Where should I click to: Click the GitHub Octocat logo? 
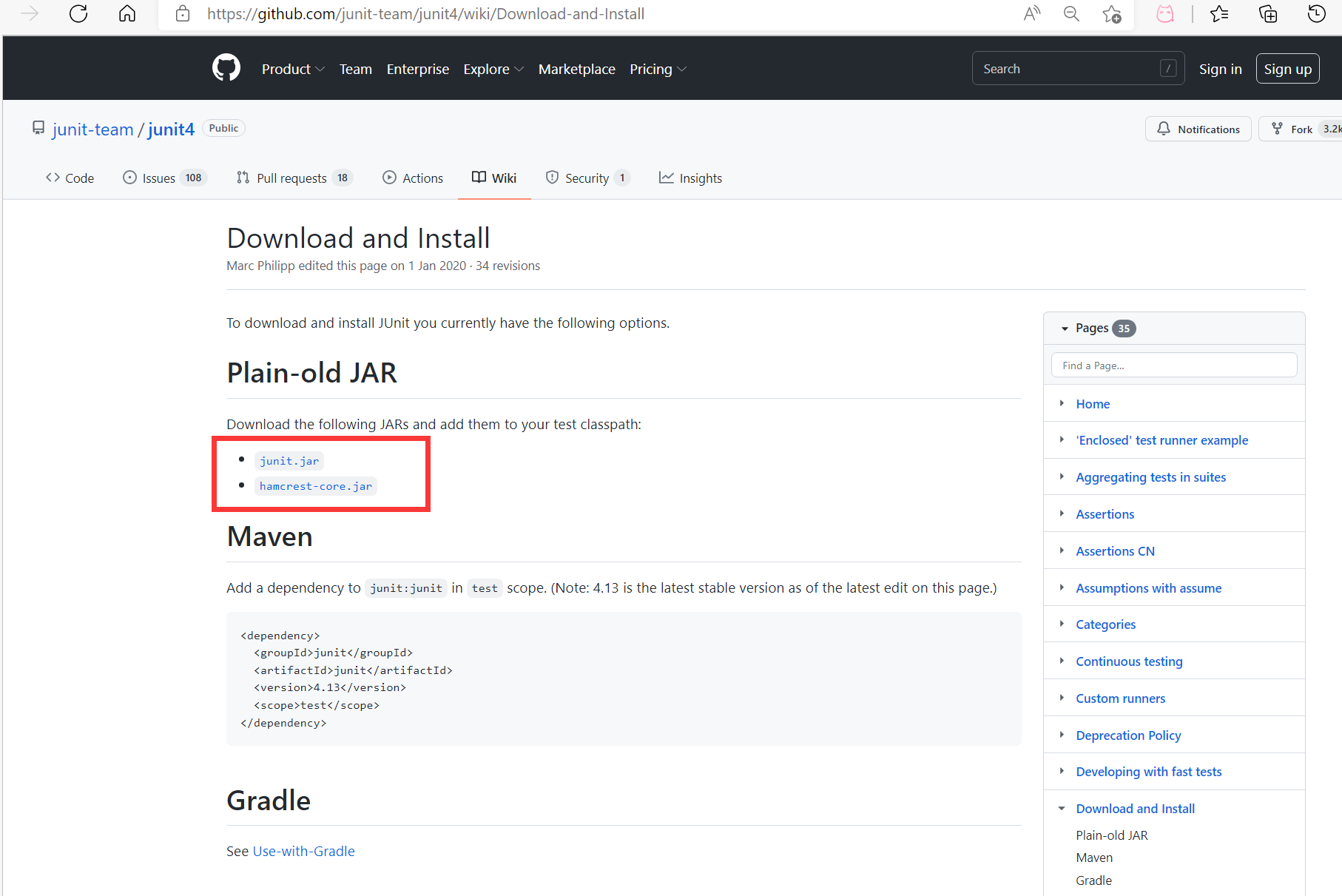click(226, 68)
